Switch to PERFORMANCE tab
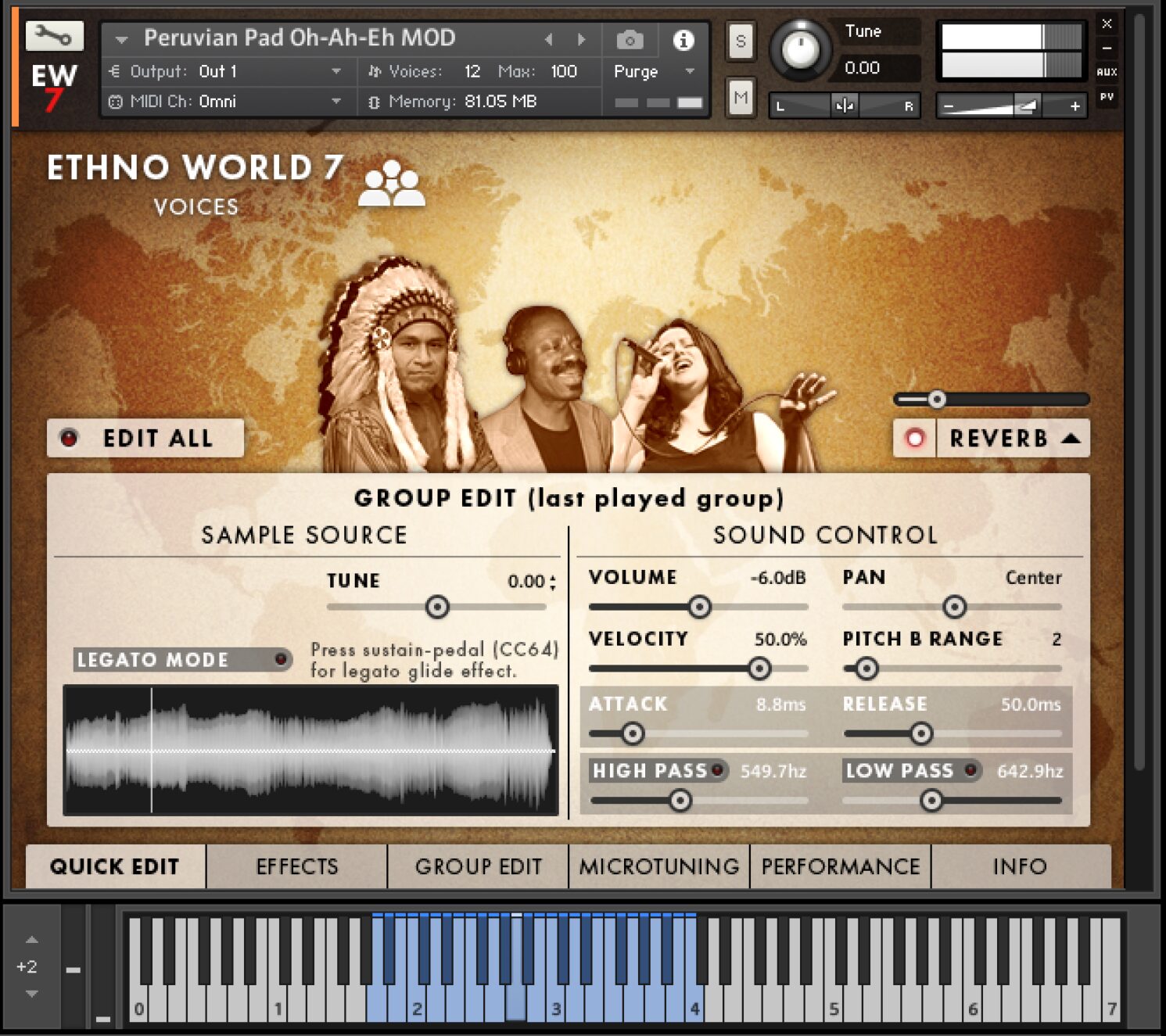The image size is (1166, 1036). (841, 866)
